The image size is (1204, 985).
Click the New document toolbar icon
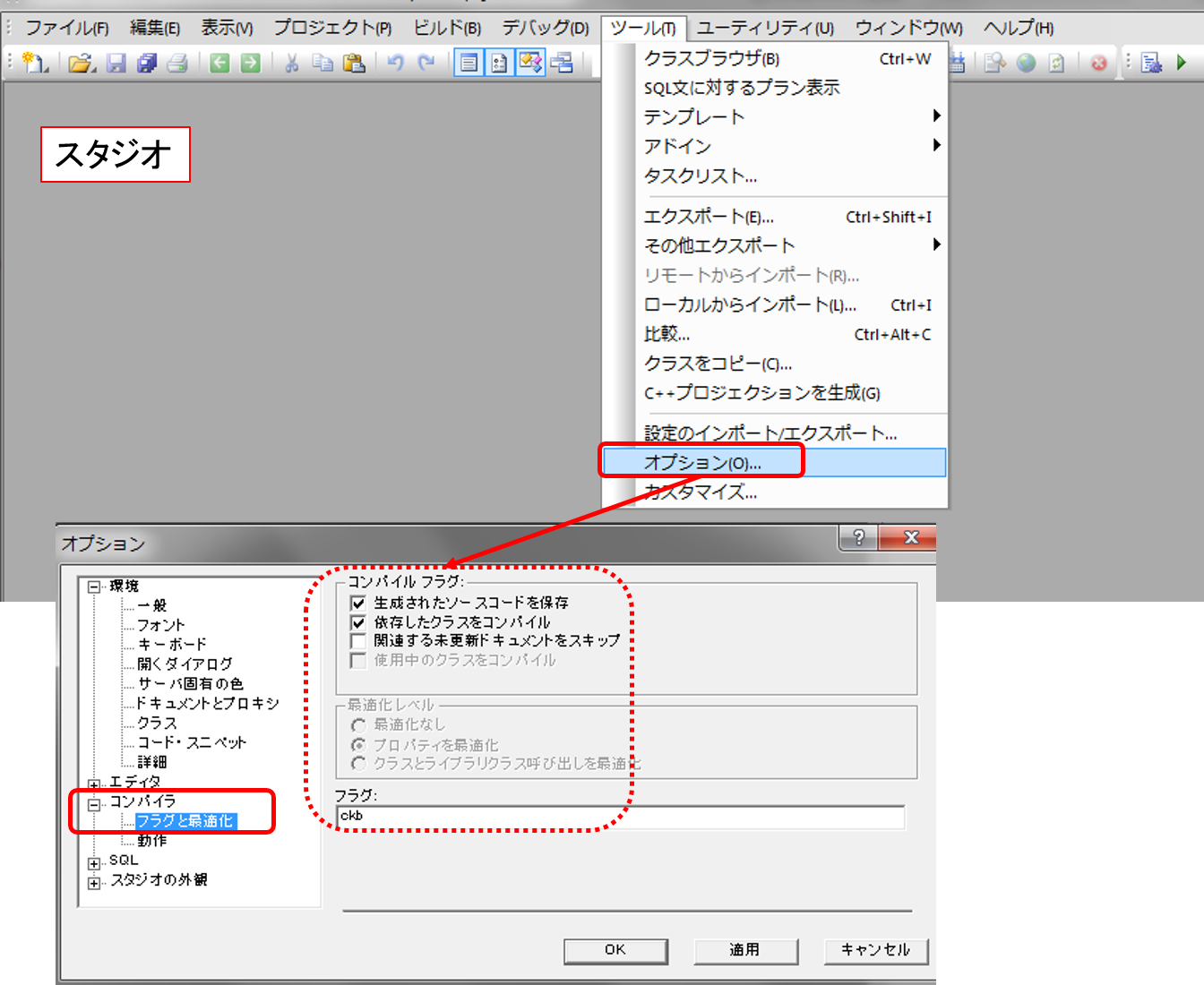tap(35, 63)
